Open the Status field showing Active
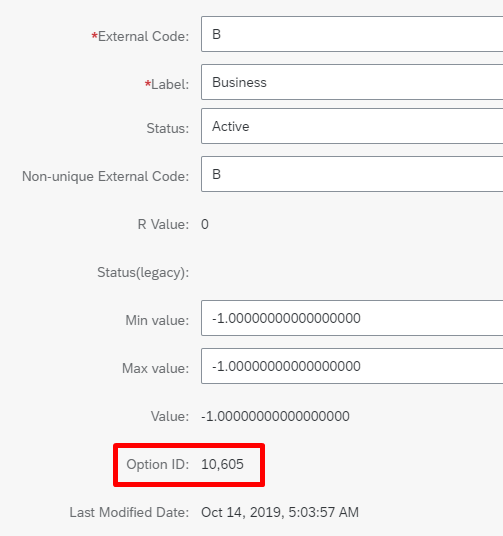 352,126
